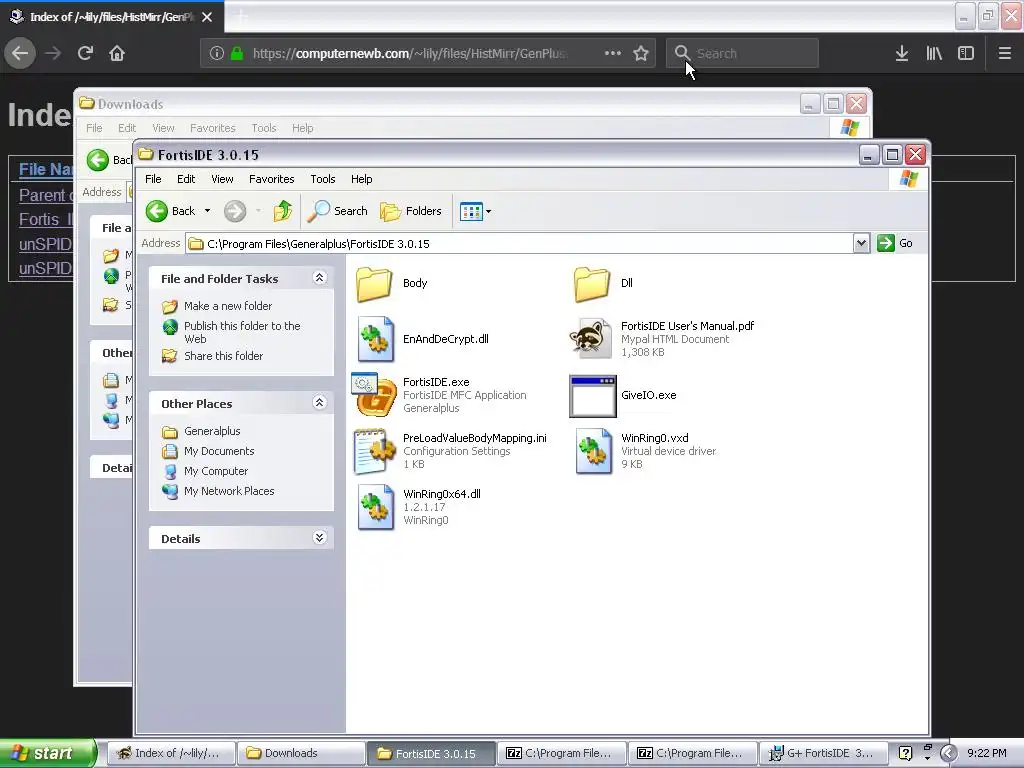Toggle the Folders pane button
The height and width of the screenshot is (768, 1024).
pyautogui.click(x=411, y=211)
